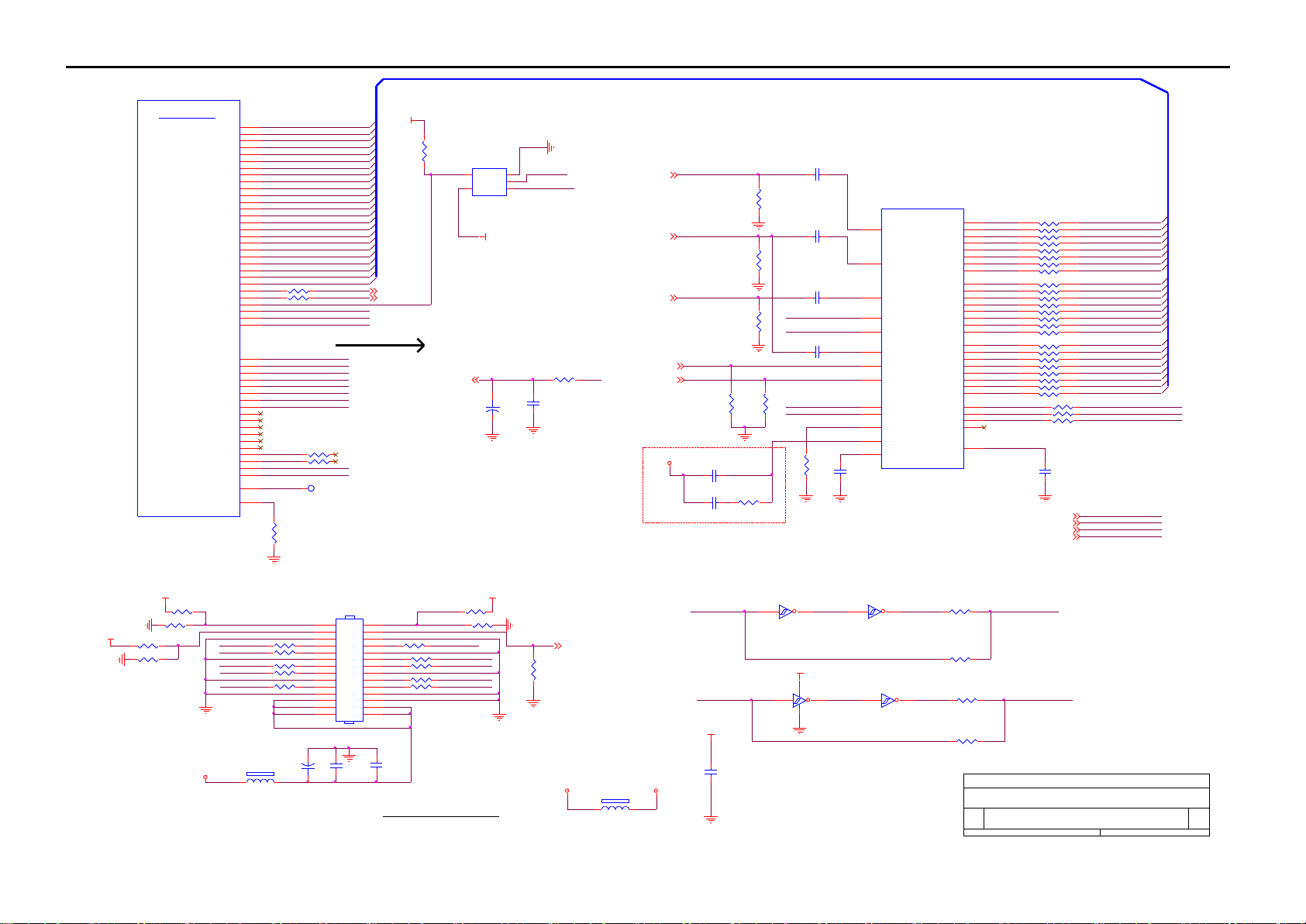Select the series resistor right of filter capacitors
The height and width of the screenshot is (924, 1306).
click(x=564, y=380)
